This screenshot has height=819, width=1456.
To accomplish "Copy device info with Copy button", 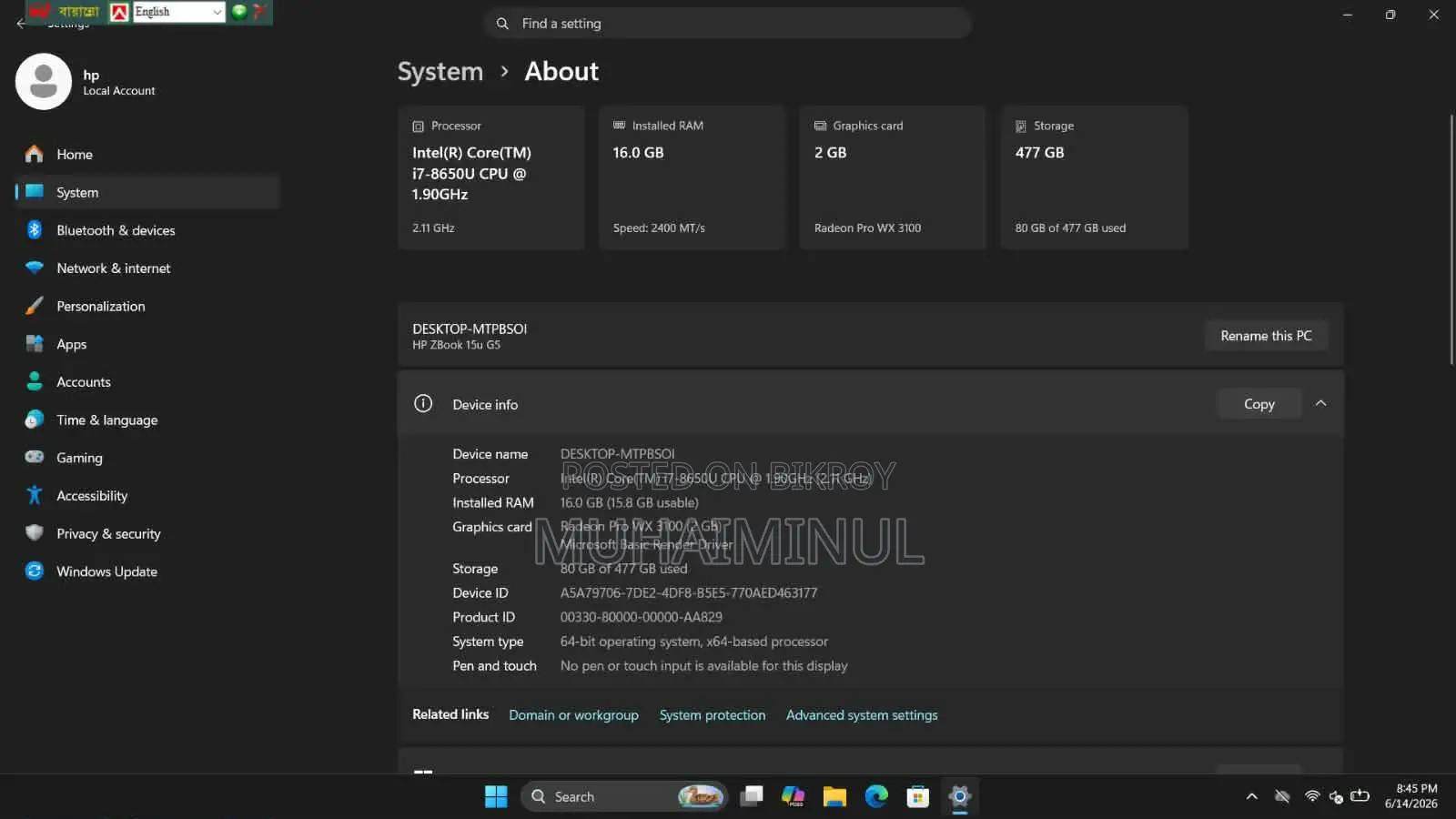I will (x=1259, y=404).
